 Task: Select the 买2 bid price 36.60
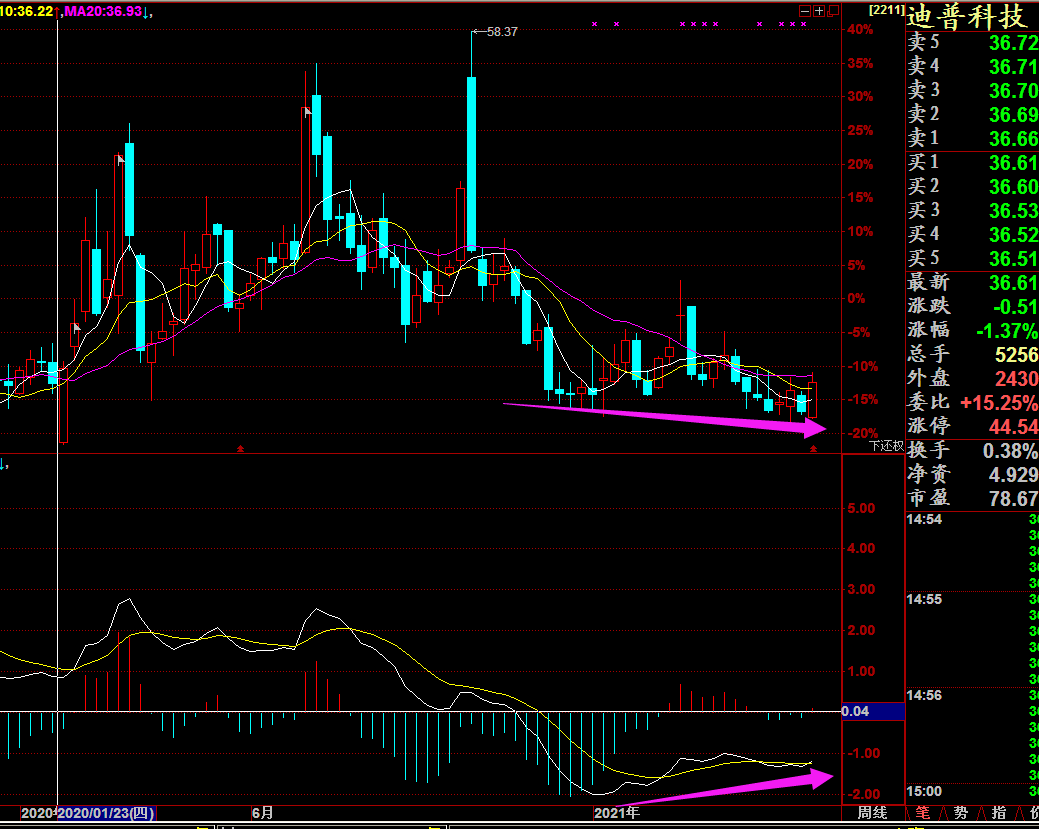tap(1014, 187)
